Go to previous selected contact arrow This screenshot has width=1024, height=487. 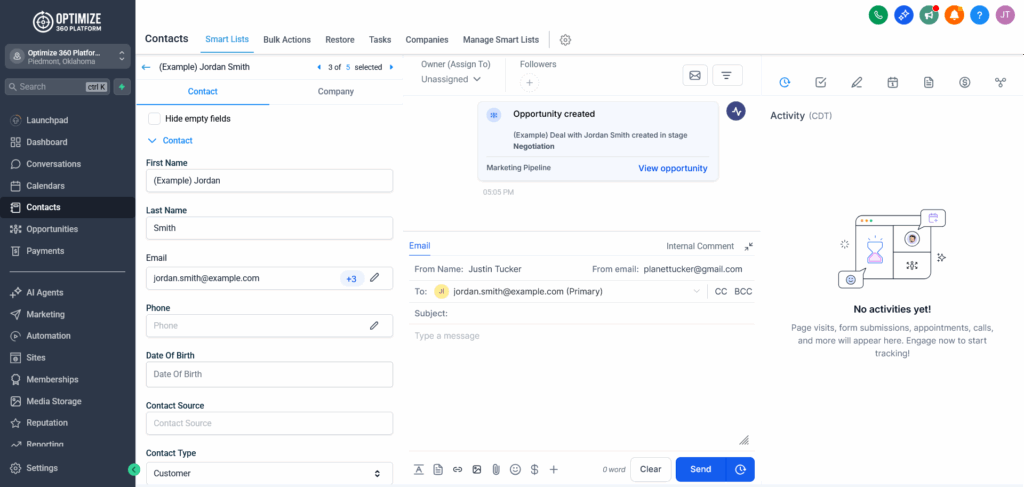pyautogui.click(x=319, y=67)
